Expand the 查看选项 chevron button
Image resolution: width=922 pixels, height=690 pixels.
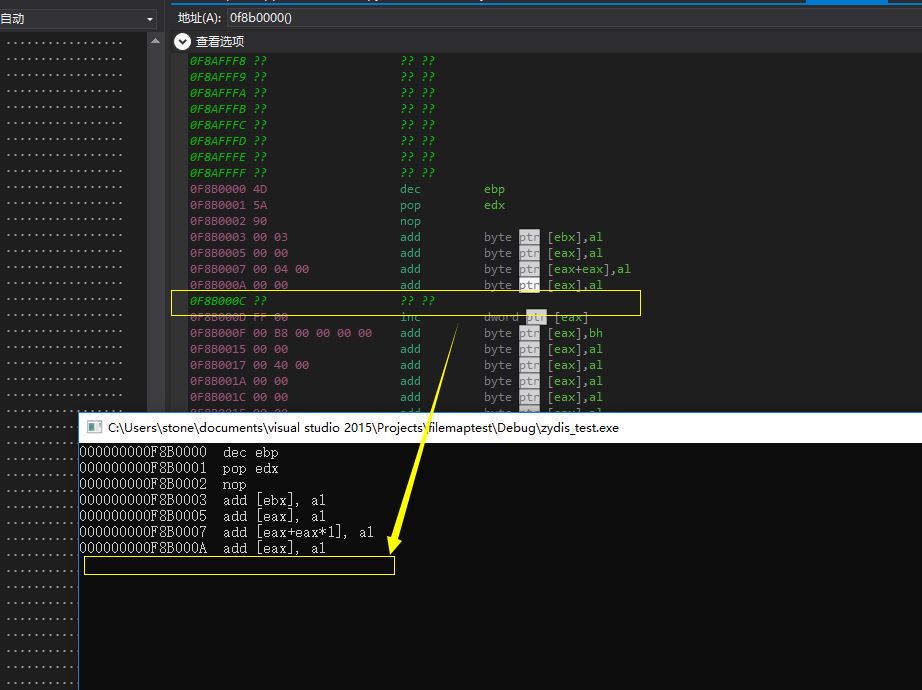(x=182, y=41)
